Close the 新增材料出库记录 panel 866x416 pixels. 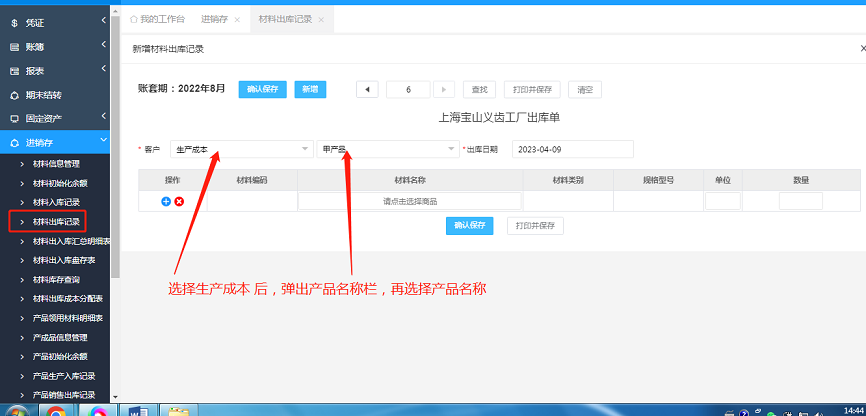pyautogui.click(x=863, y=49)
